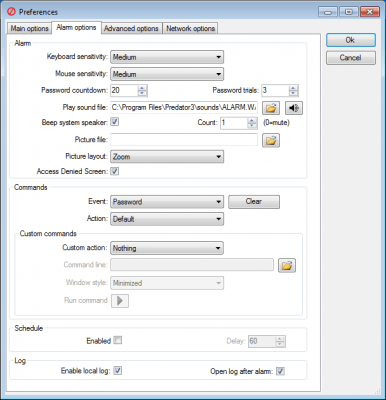Decrease beep Count value
Image resolution: width=386 pixels, height=400 pixels.
tap(252, 126)
